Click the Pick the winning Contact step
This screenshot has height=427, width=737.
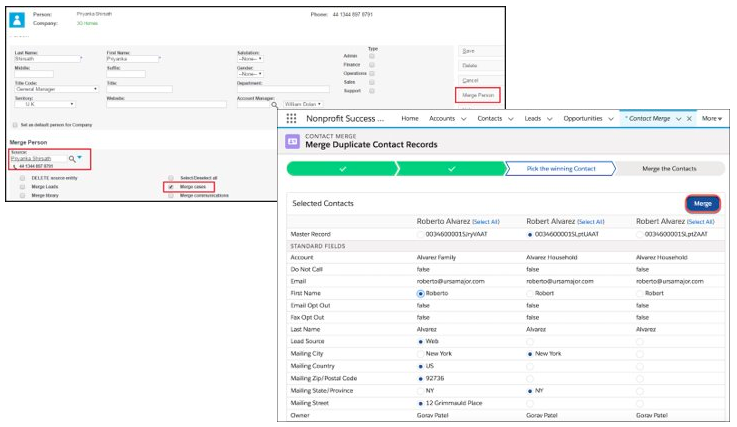[x=560, y=168]
